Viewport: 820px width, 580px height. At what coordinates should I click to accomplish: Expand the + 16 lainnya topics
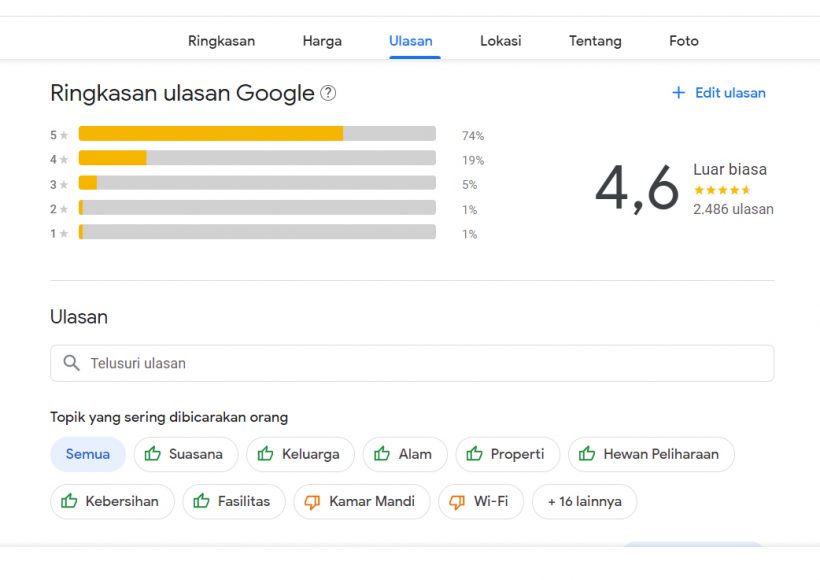pos(584,502)
